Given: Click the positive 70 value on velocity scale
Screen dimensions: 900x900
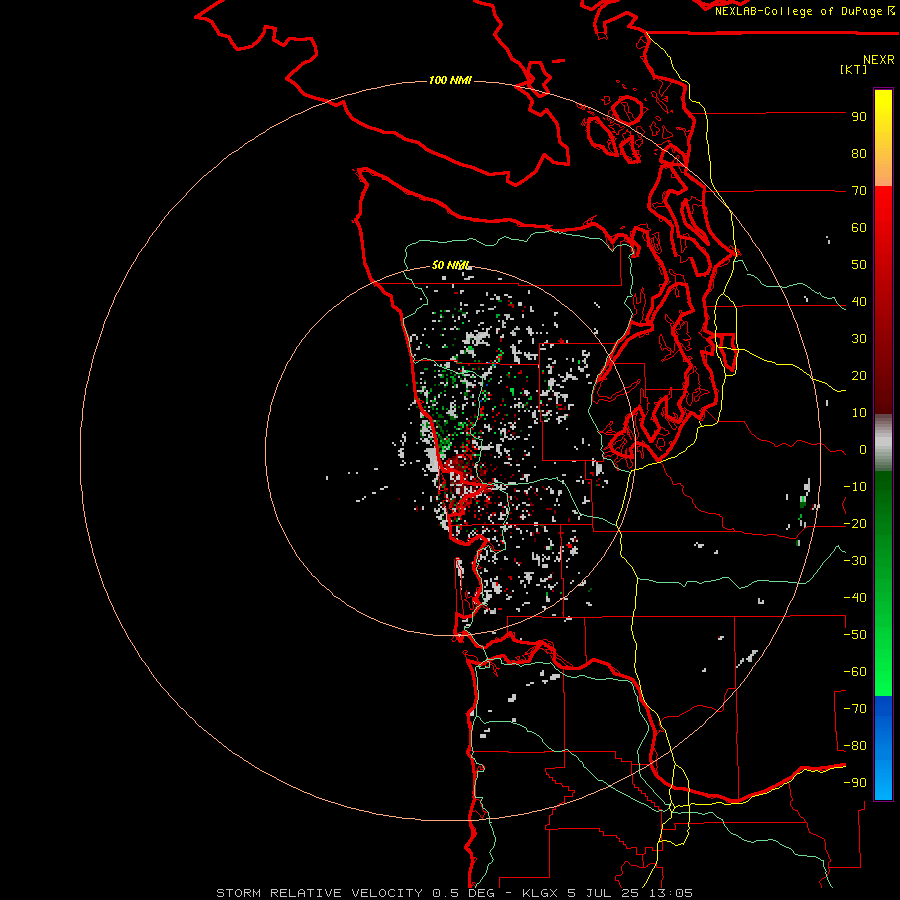Looking at the screenshot, I should (x=859, y=191).
